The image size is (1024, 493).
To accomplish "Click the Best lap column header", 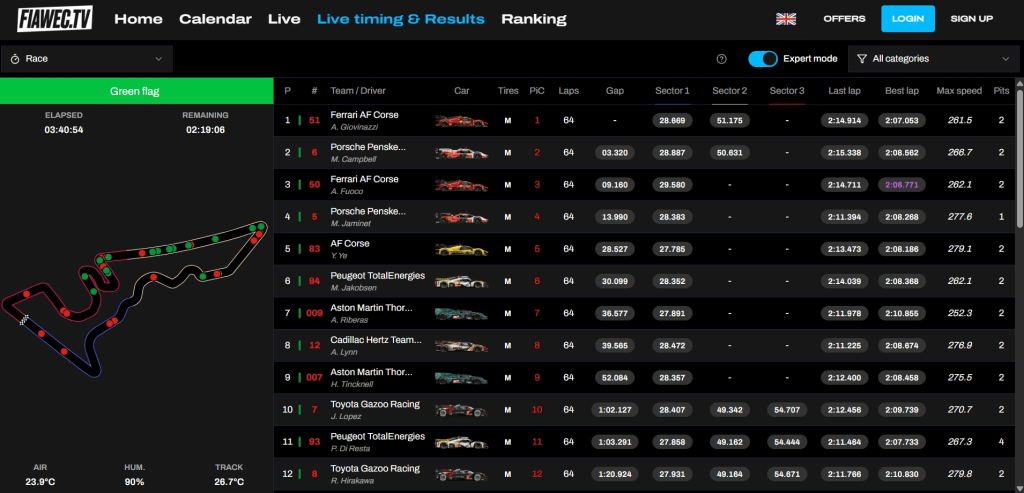I will click(x=902, y=91).
